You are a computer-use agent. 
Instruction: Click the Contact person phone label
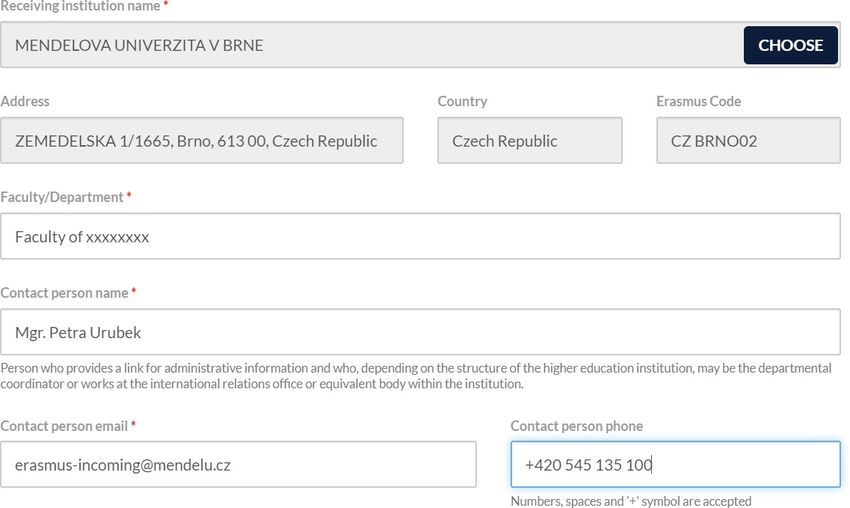(x=577, y=426)
